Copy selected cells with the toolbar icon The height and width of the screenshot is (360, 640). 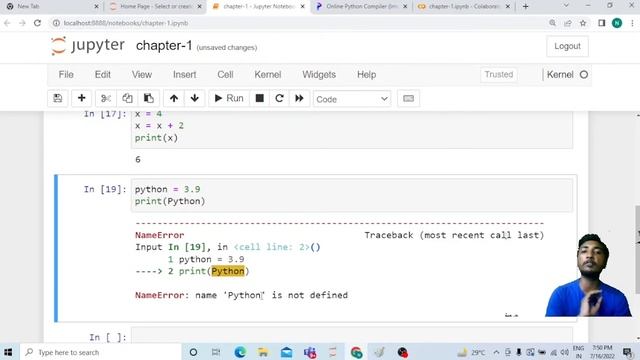pos(127,98)
